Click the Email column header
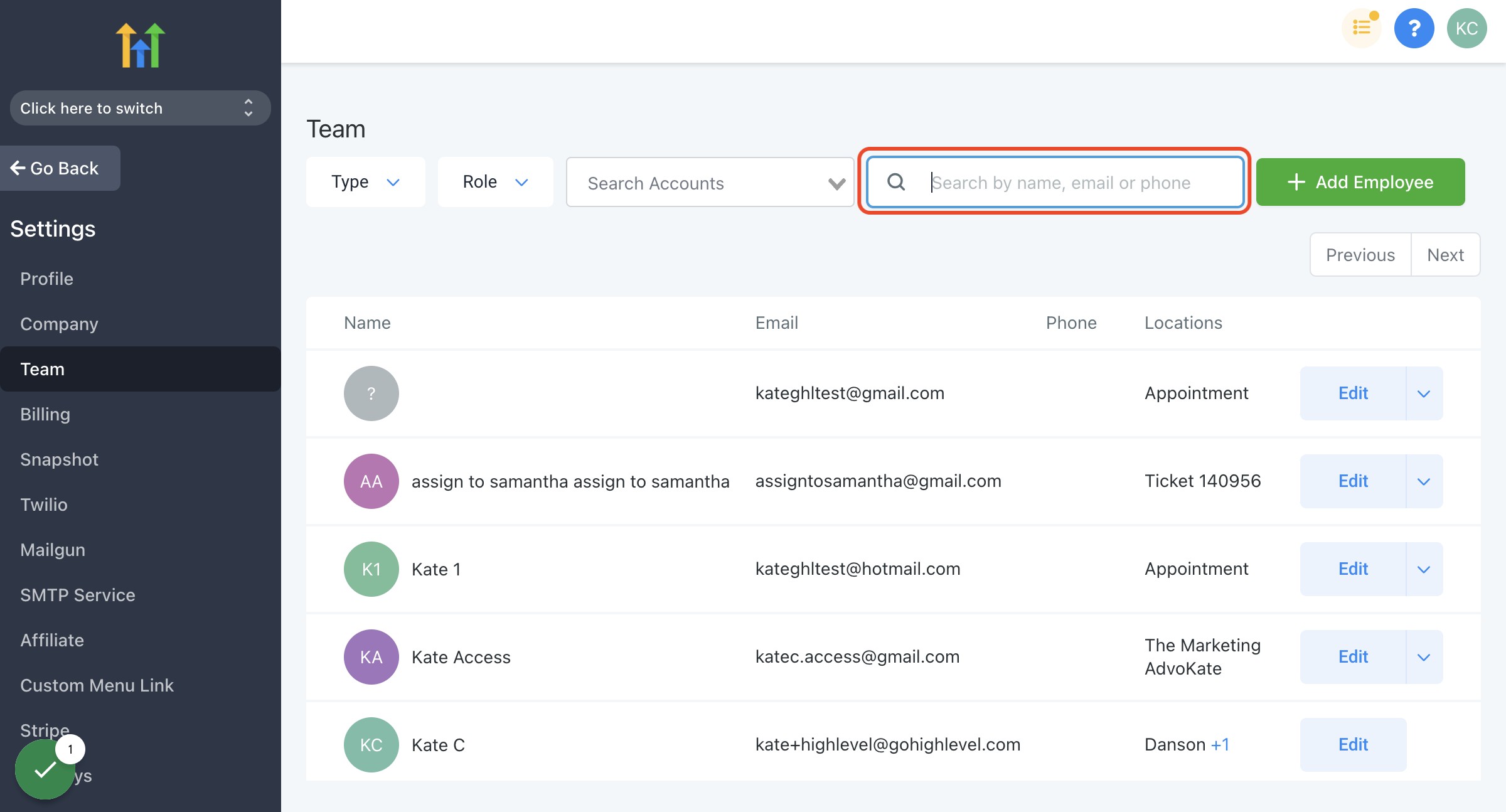Image resolution: width=1506 pixels, height=812 pixels. coord(776,323)
